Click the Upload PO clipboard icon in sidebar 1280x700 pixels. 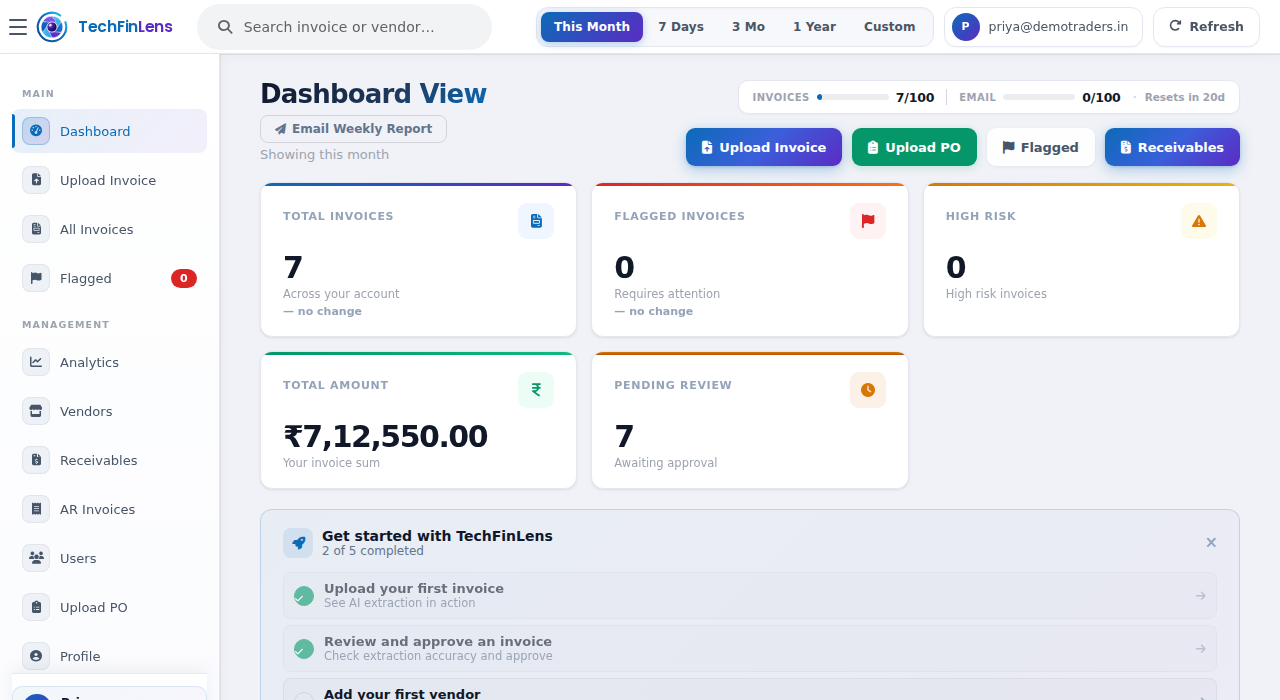click(36, 607)
